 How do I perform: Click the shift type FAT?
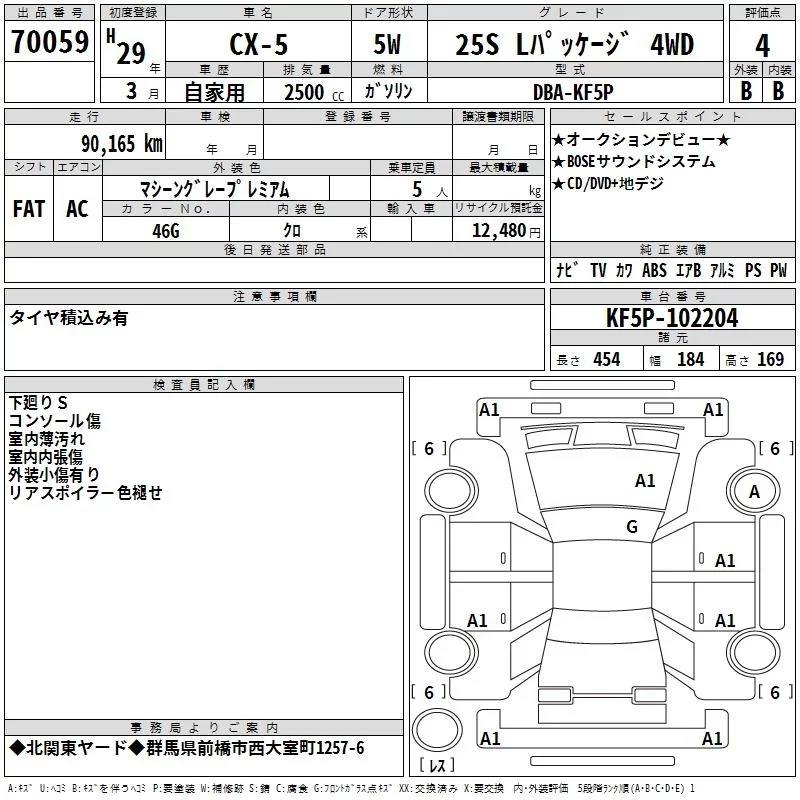click(x=29, y=209)
